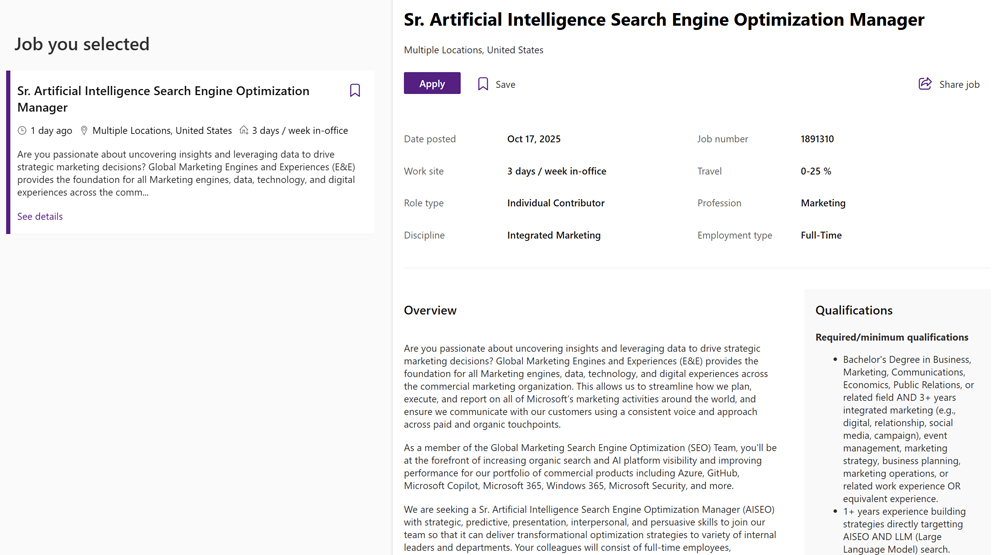Viewport: 1000px width, 555px height.
Task: Click the location pin icon in job card
Action: (x=84, y=130)
